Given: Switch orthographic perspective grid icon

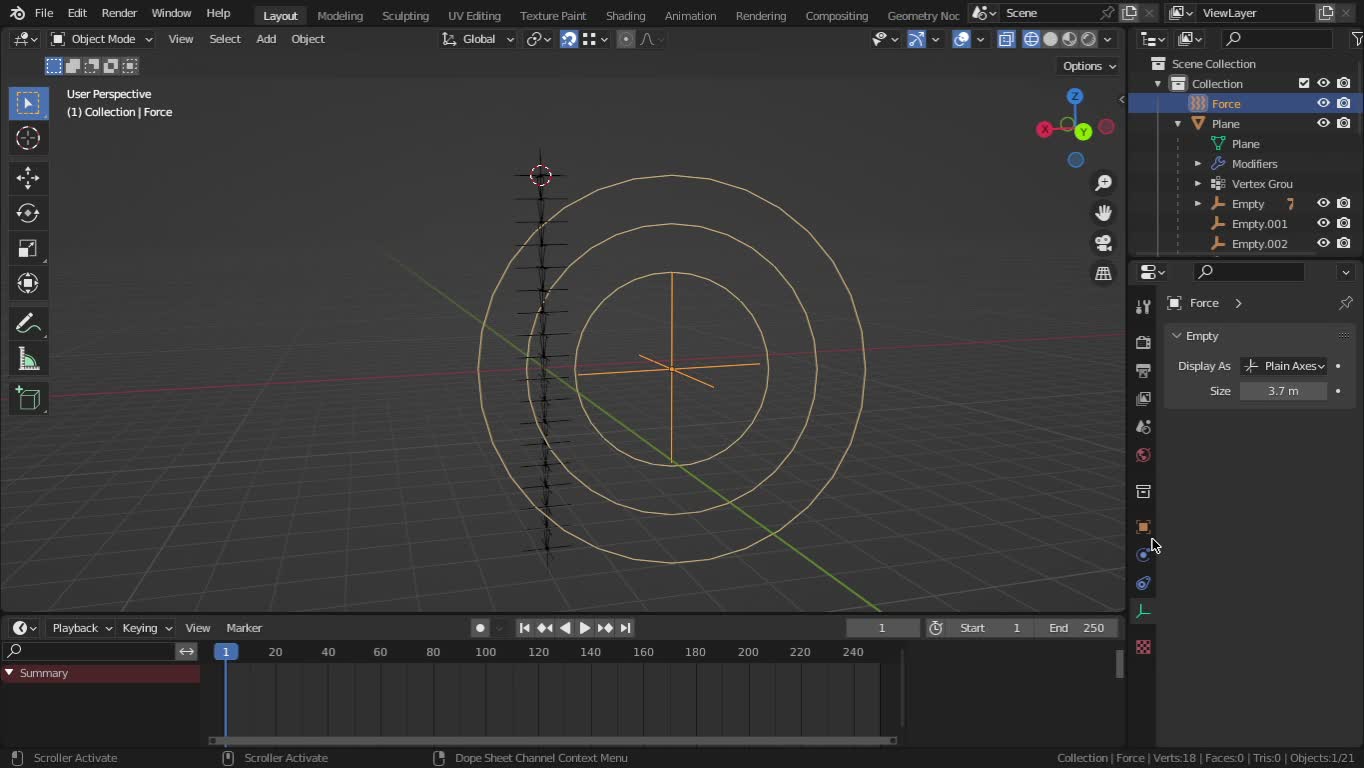Looking at the screenshot, I should (x=1103, y=273).
